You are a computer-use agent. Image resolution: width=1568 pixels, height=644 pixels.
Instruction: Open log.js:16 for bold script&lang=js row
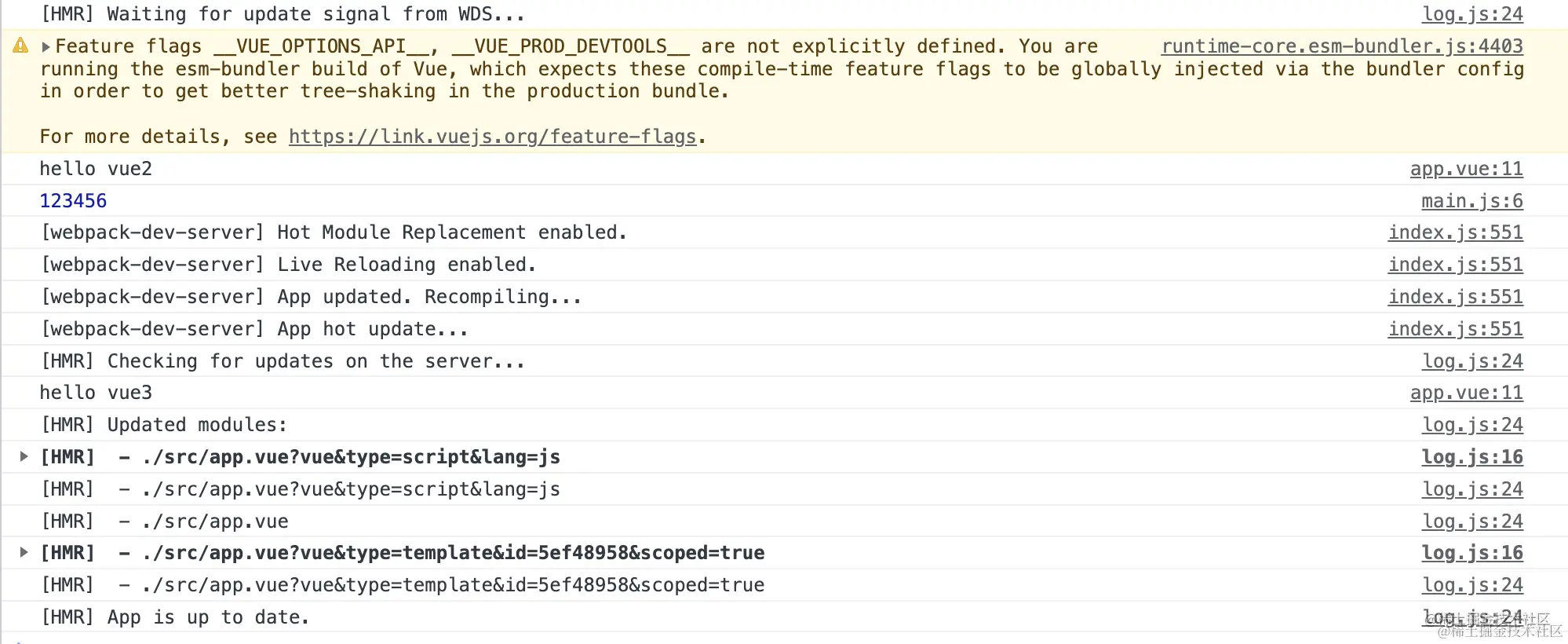coord(1472,457)
